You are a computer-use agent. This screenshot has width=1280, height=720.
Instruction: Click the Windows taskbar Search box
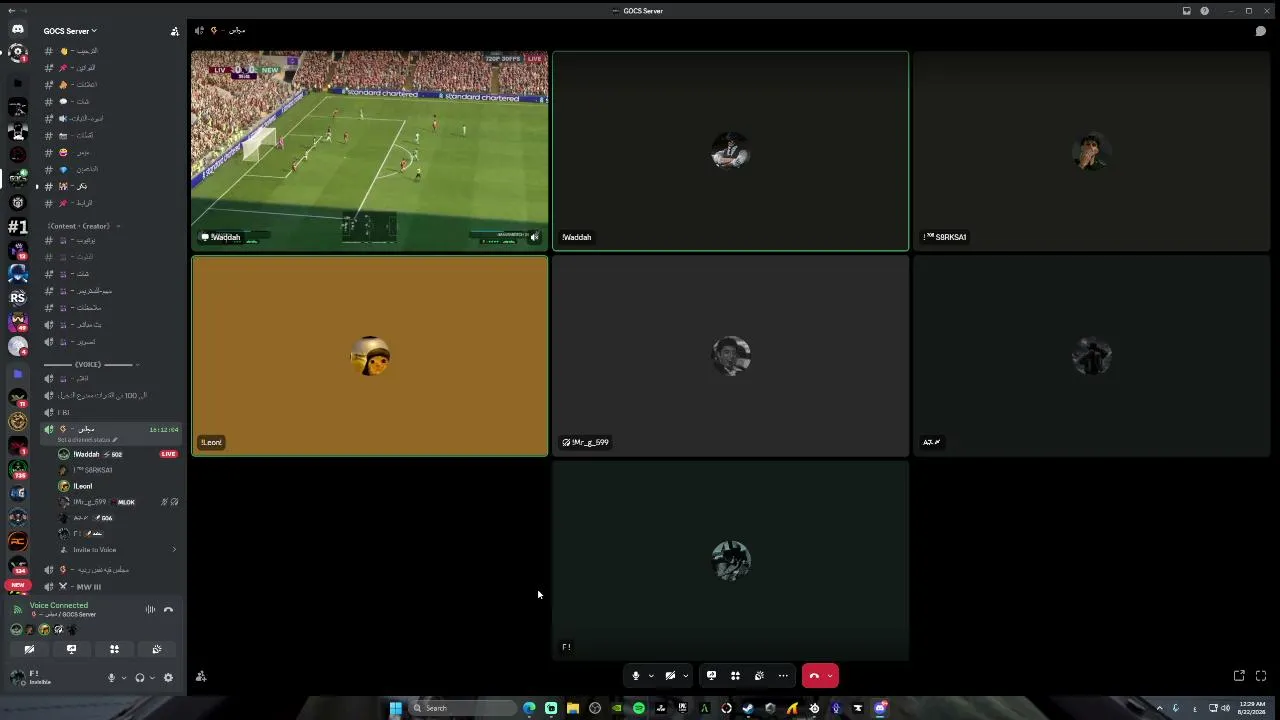464,708
